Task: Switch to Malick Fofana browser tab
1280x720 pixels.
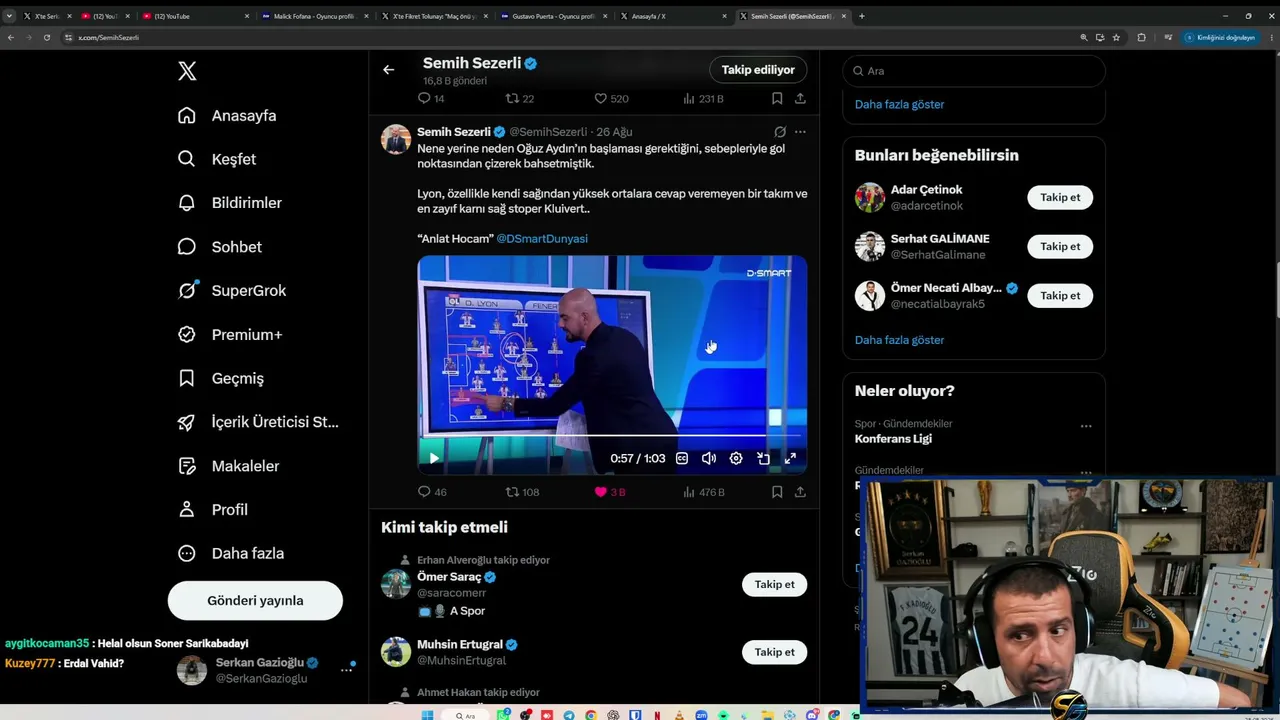Action: click(x=314, y=16)
